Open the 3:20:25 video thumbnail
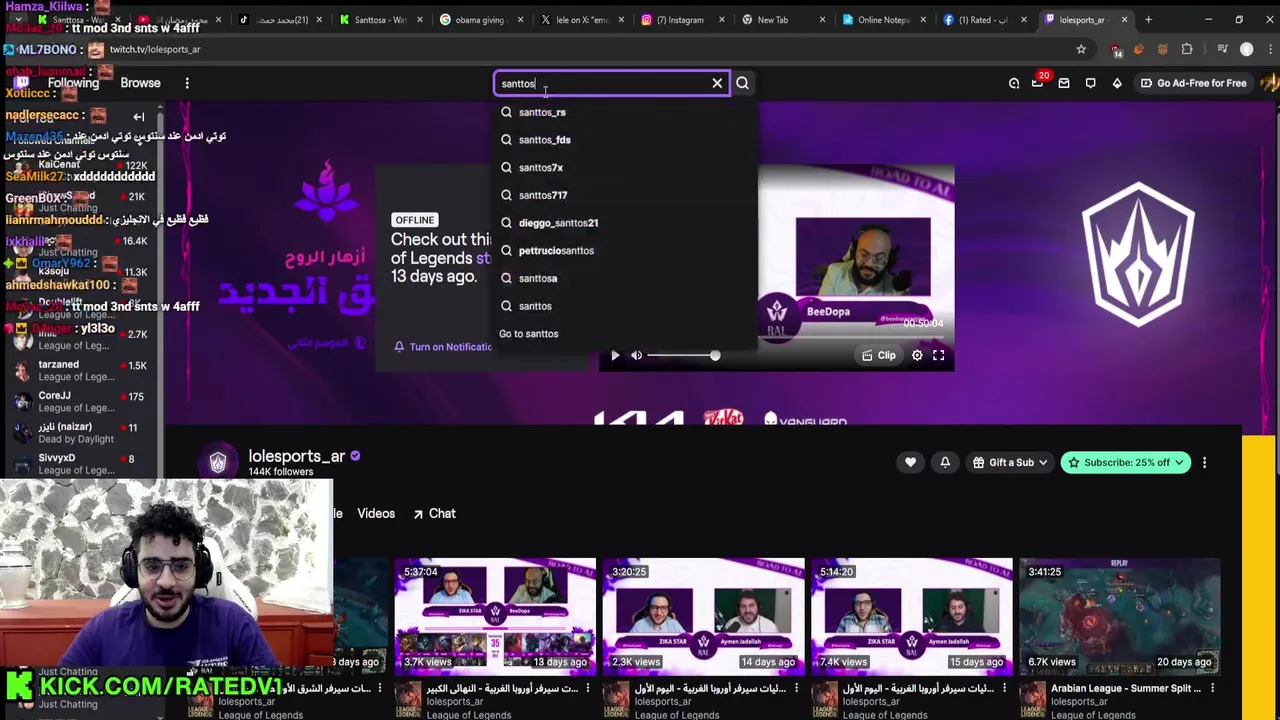The width and height of the screenshot is (1280, 720). click(703, 617)
